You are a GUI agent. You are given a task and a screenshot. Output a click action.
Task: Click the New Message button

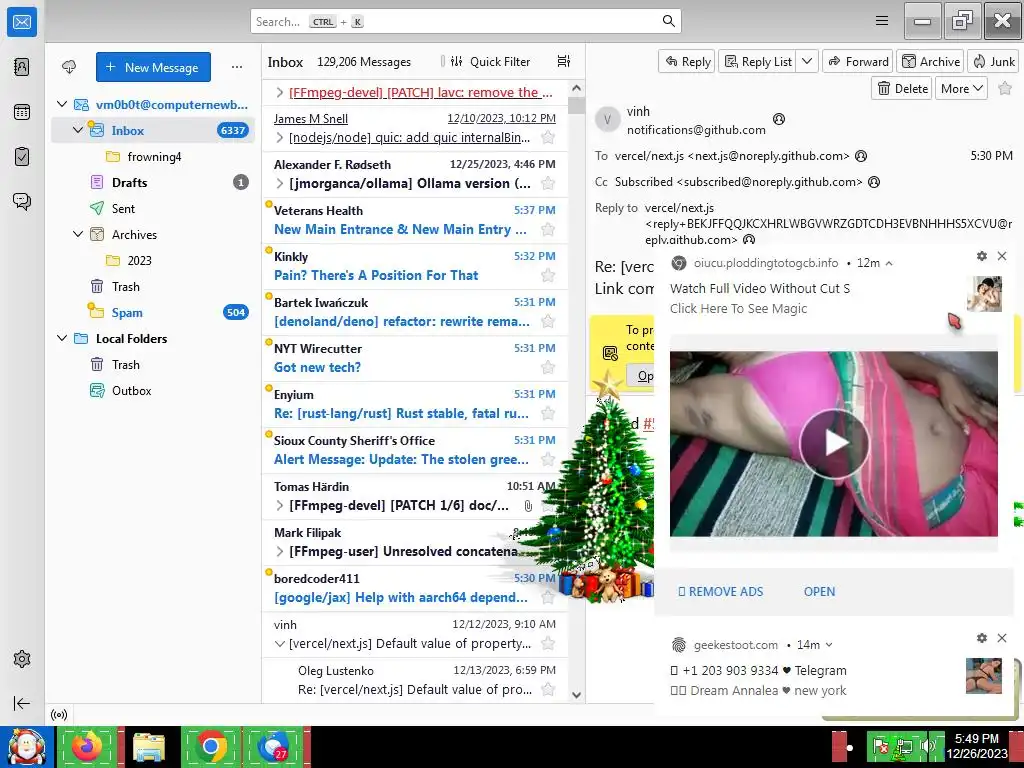coord(153,67)
